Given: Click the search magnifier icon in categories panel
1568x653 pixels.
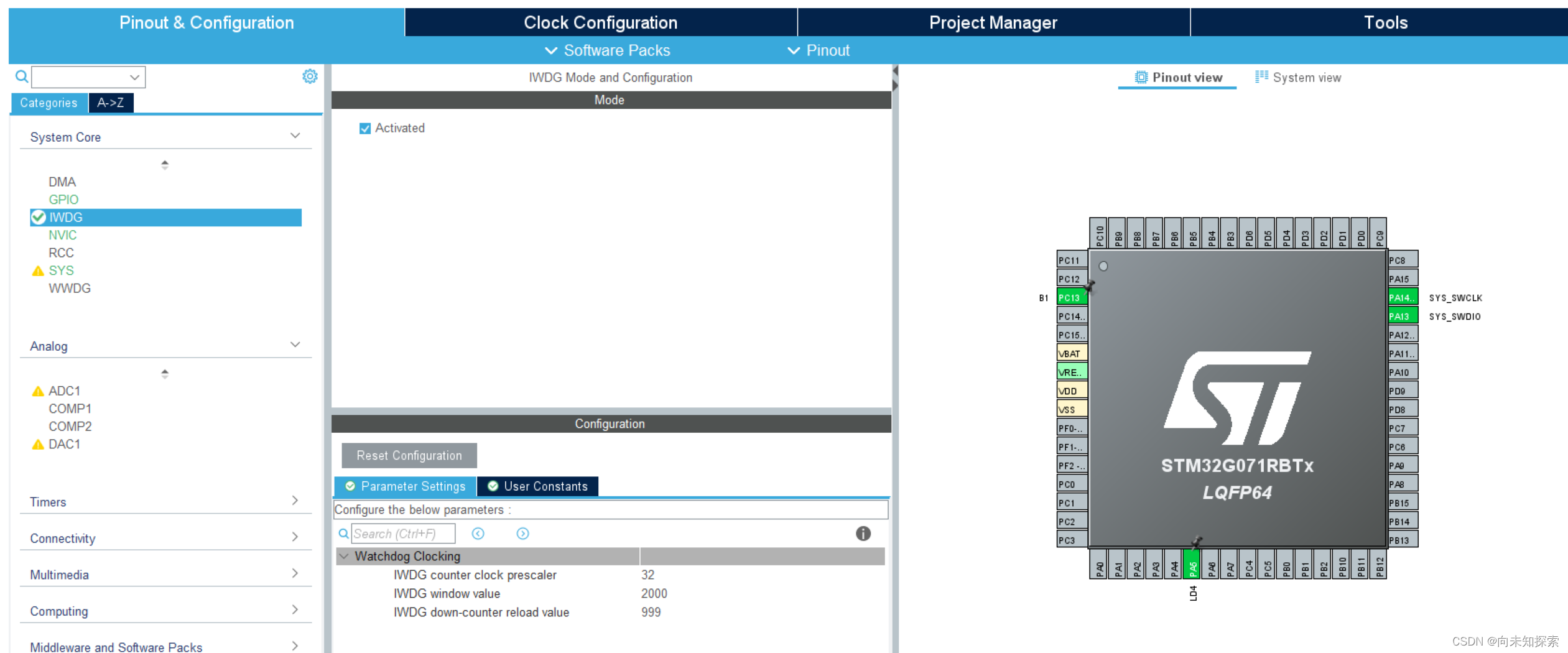Looking at the screenshot, I should (x=22, y=76).
